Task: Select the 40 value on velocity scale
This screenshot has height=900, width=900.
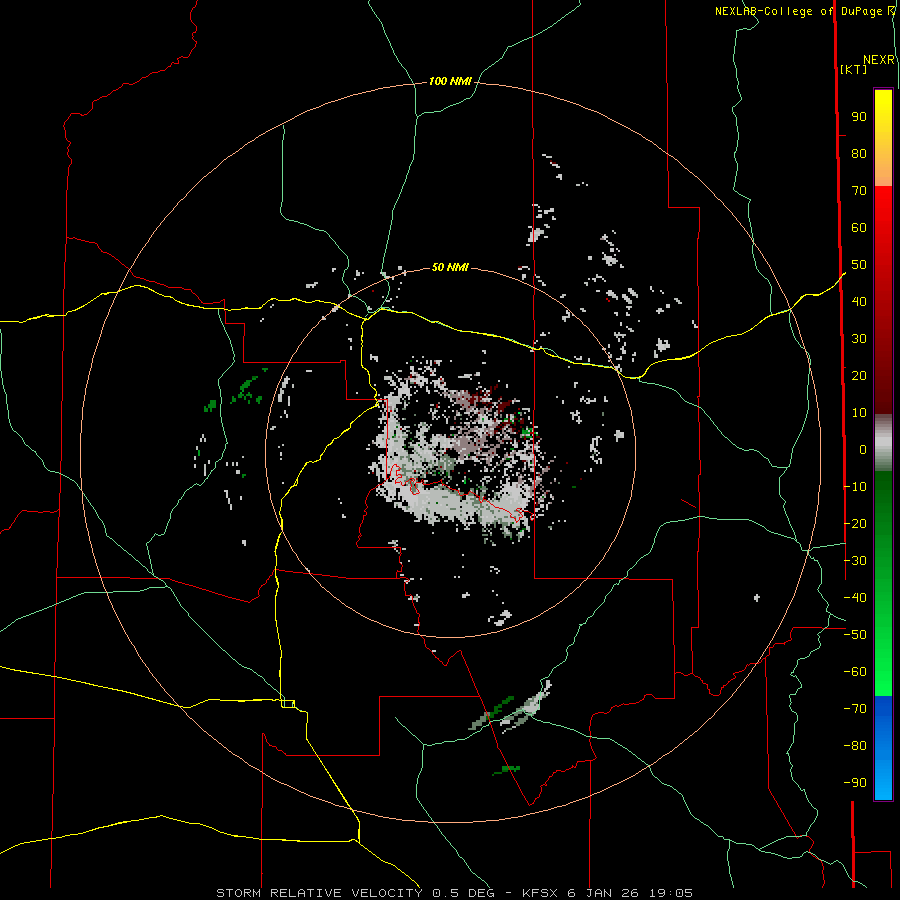Action: pyautogui.click(x=859, y=302)
